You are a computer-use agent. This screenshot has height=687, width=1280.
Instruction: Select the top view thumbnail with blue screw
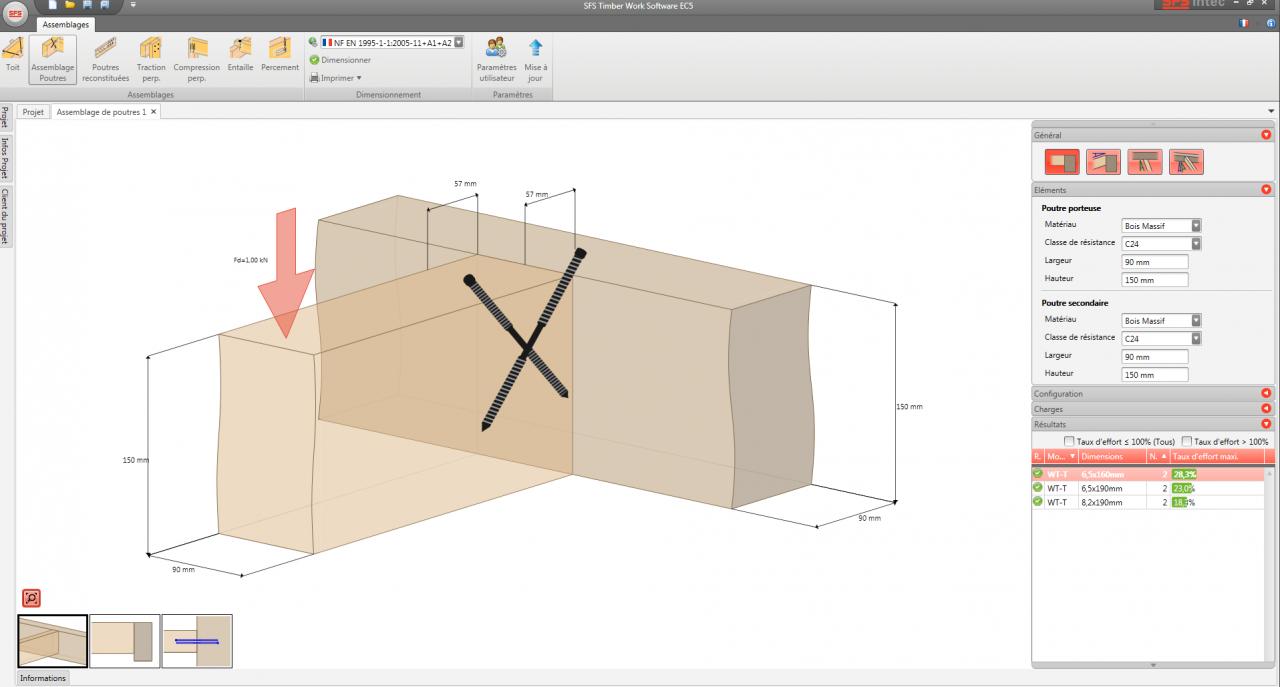pos(197,641)
